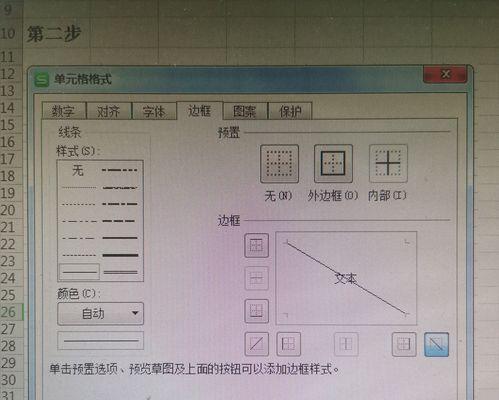Click the right border icon
The height and width of the screenshot is (400, 499).
pos(404,344)
